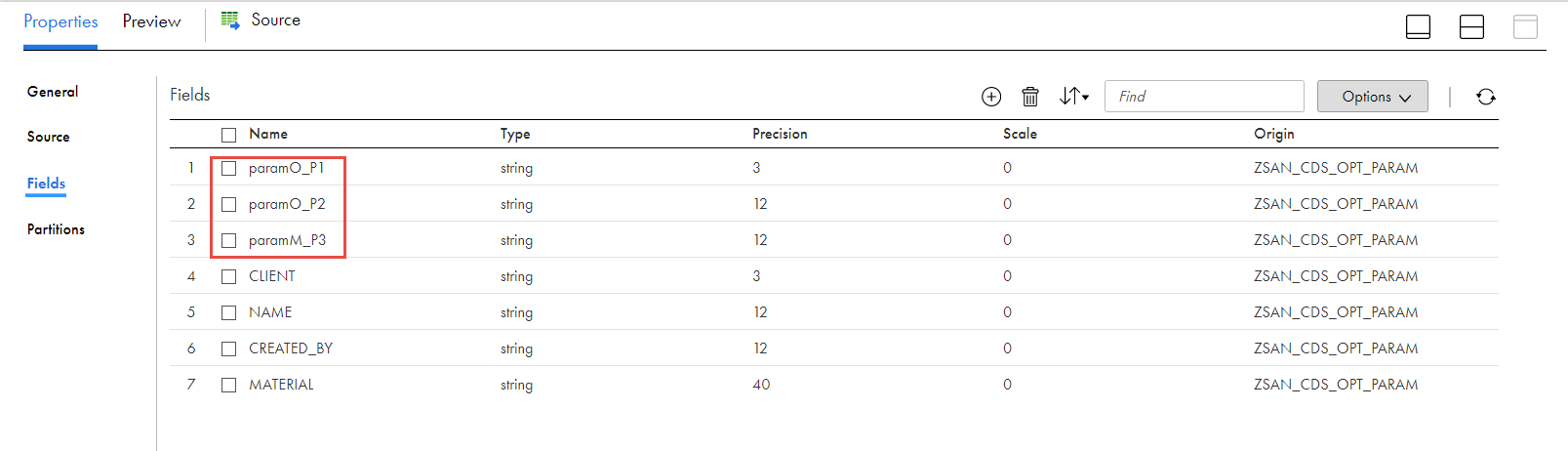Switch to split horizontal panel layout icon
This screenshot has width=1568, height=451.
click(x=1471, y=26)
